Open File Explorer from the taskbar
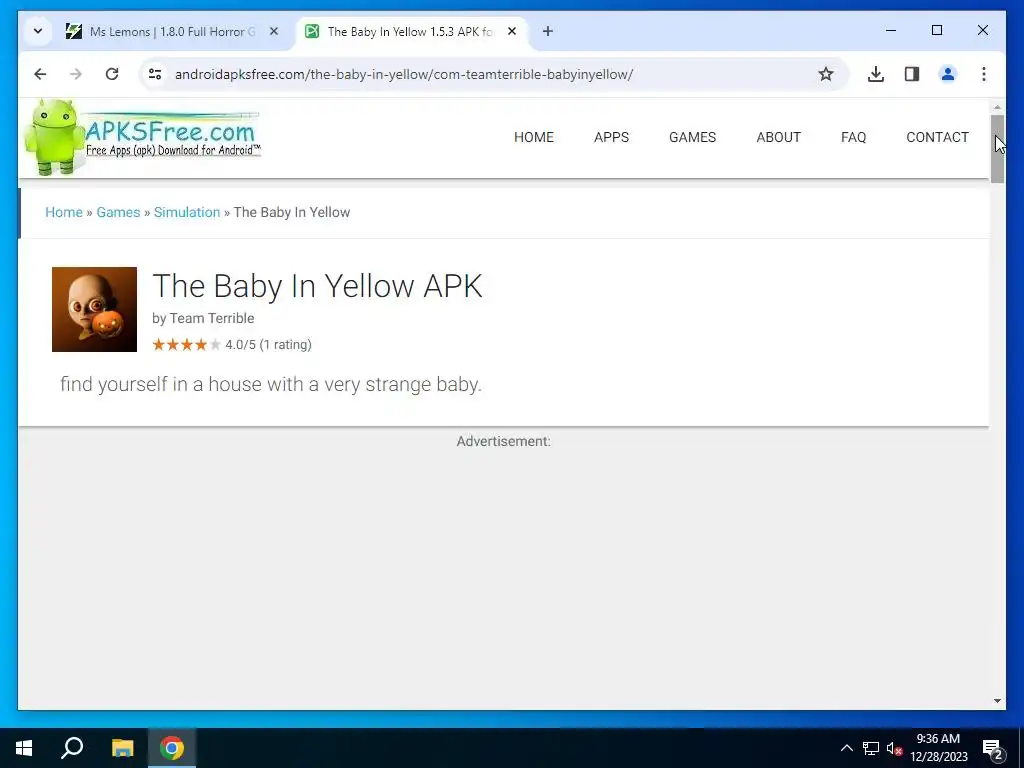Screen dimensions: 1024x768 (x=122, y=748)
